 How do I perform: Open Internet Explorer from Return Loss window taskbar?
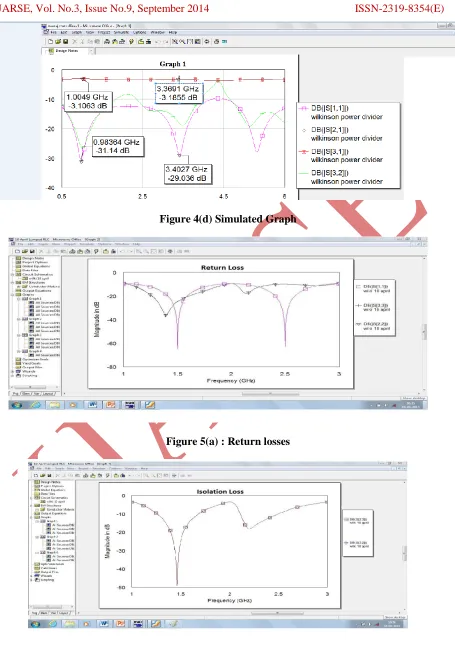36,405
